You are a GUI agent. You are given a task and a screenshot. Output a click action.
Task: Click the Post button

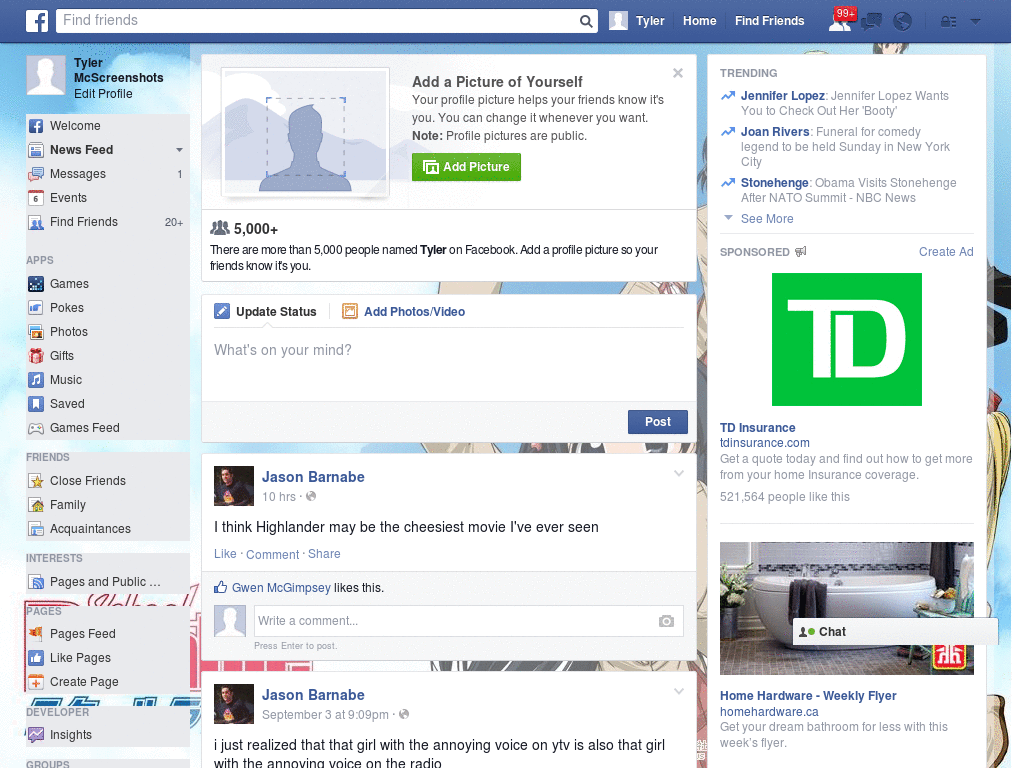658,422
